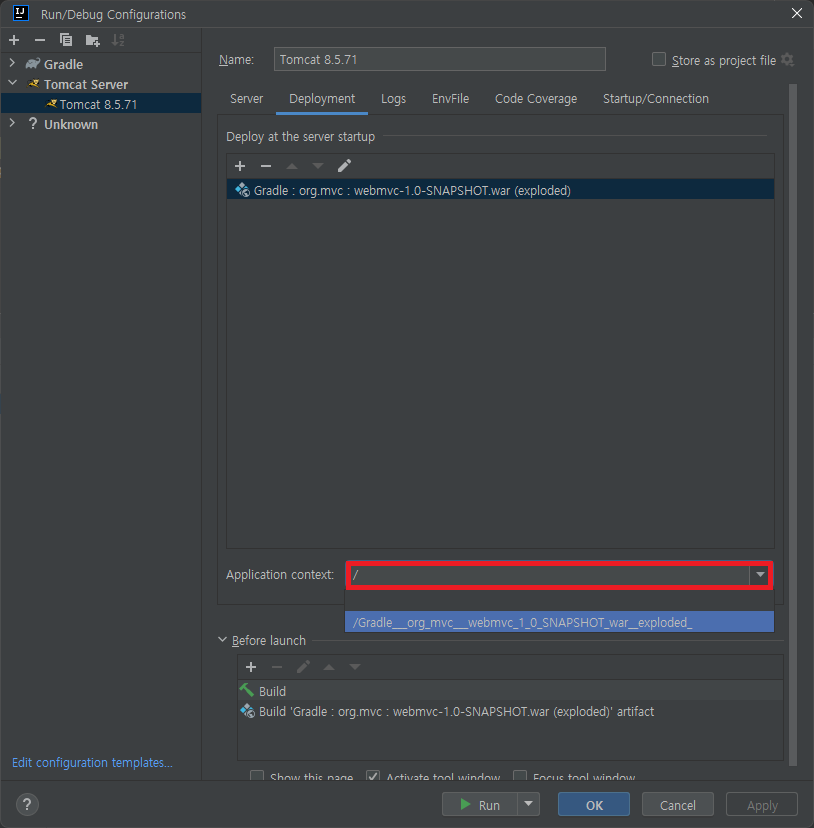Expand the Unknown configurations node

(x=12, y=123)
